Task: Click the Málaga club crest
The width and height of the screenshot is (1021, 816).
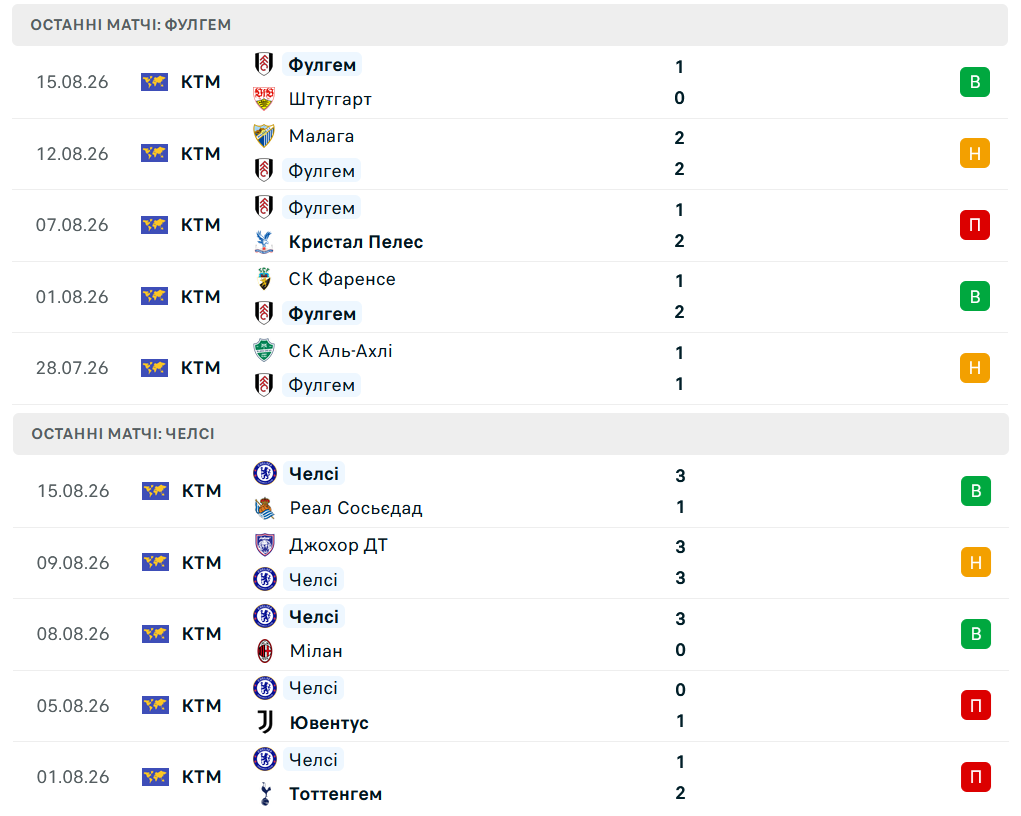Action: [x=264, y=135]
